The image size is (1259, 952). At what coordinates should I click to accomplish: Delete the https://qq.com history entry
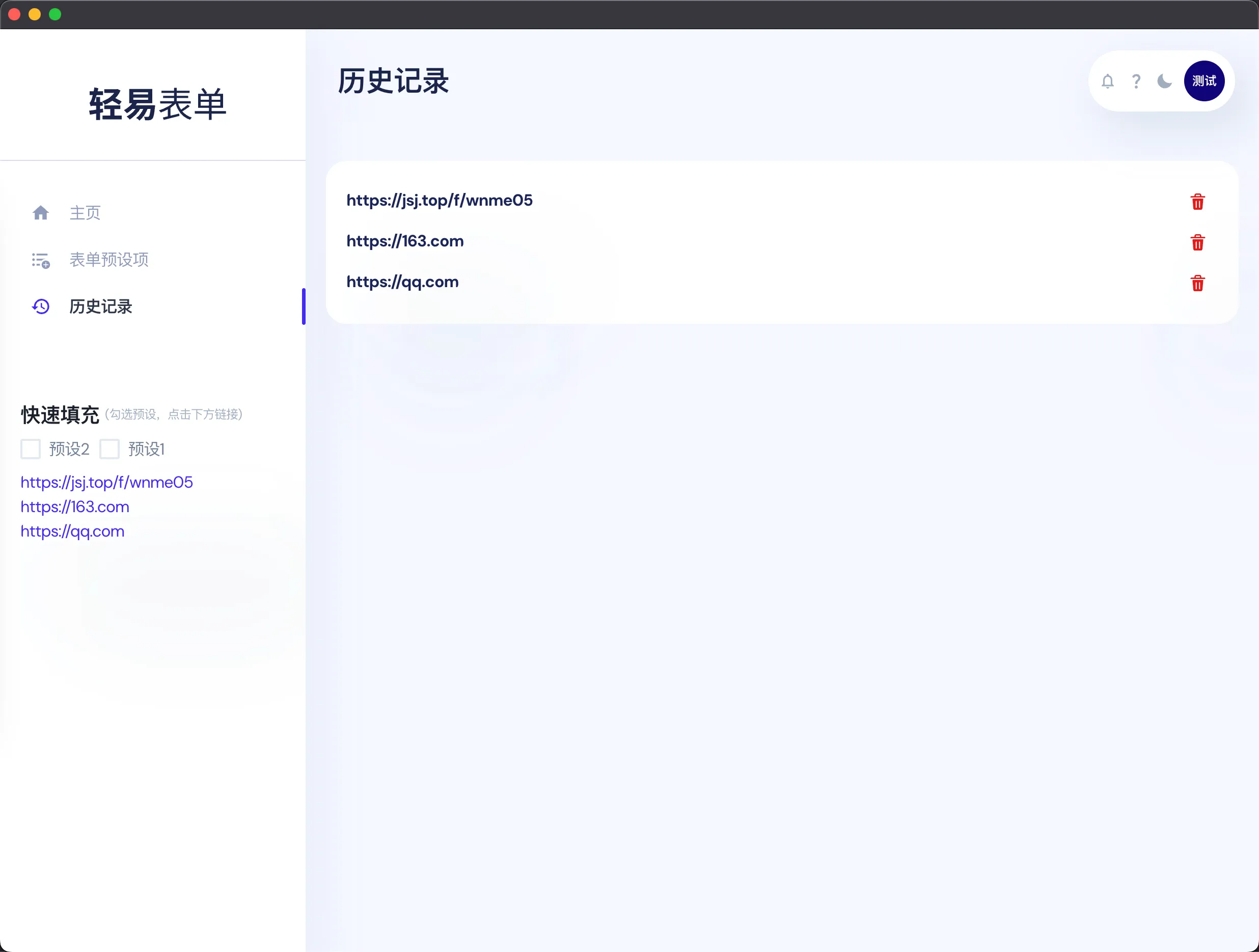click(x=1197, y=284)
